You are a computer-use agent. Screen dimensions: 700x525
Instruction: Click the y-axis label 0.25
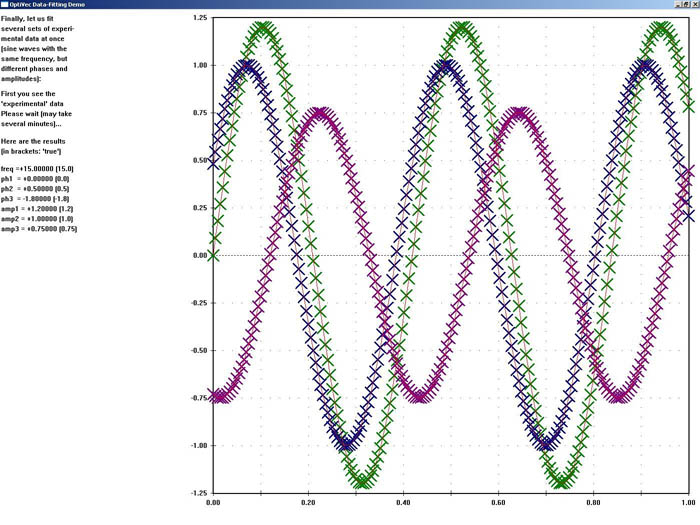coord(200,208)
